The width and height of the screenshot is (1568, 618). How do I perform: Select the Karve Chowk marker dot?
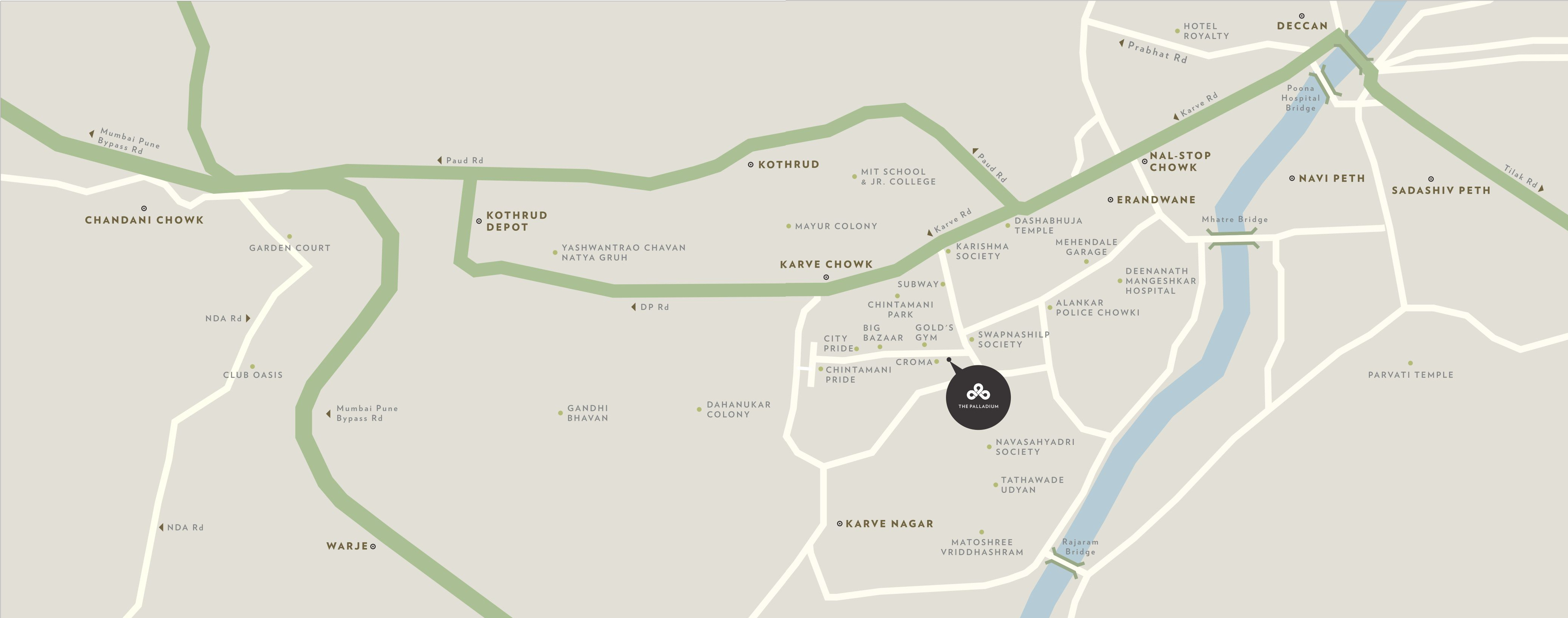click(826, 278)
